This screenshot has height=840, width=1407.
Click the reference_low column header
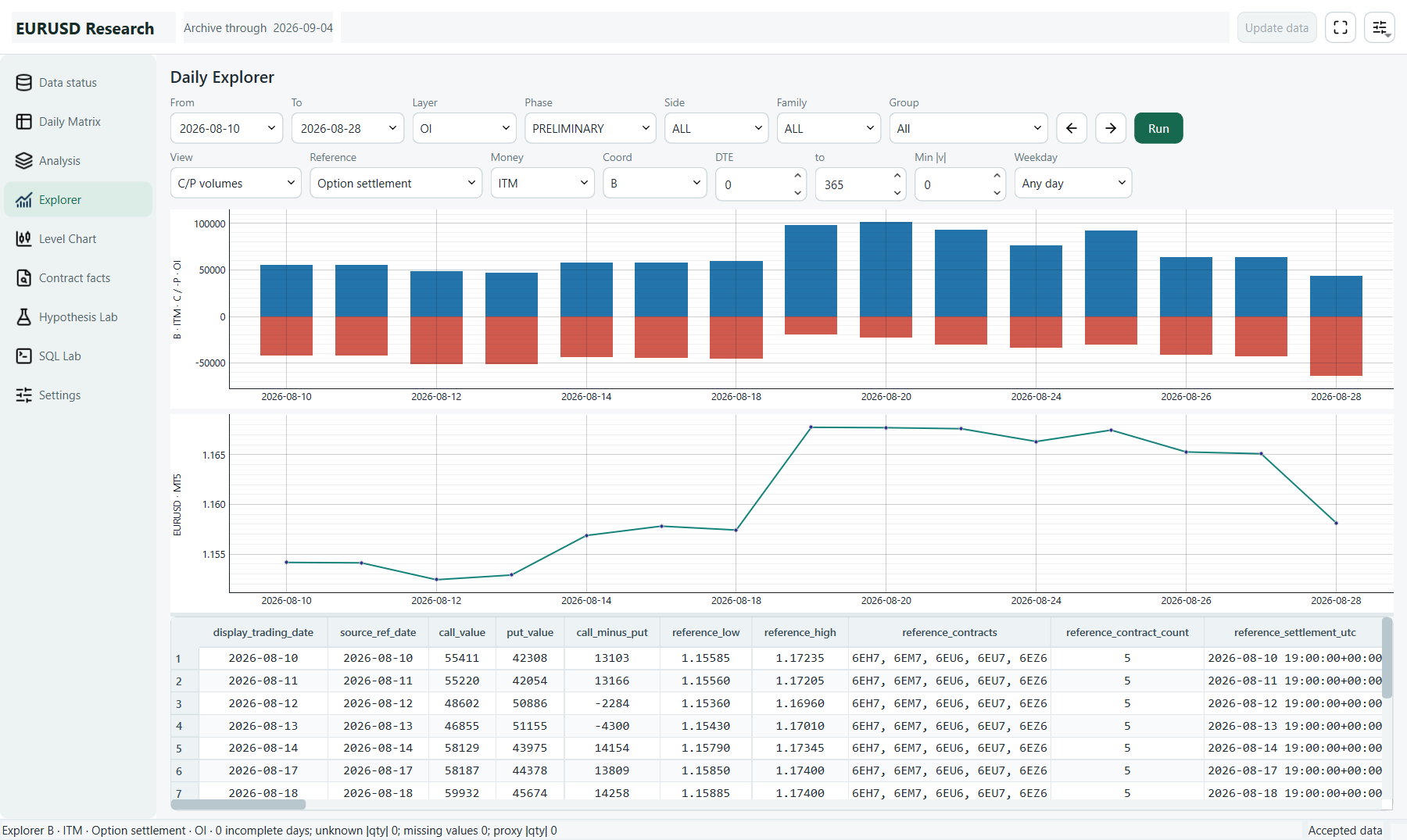pyautogui.click(x=706, y=633)
